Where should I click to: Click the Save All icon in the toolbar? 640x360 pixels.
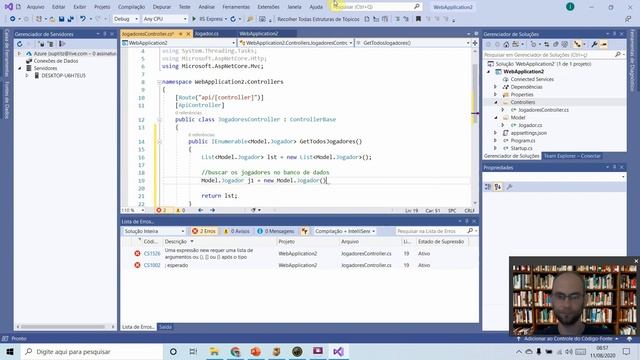coord(70,19)
